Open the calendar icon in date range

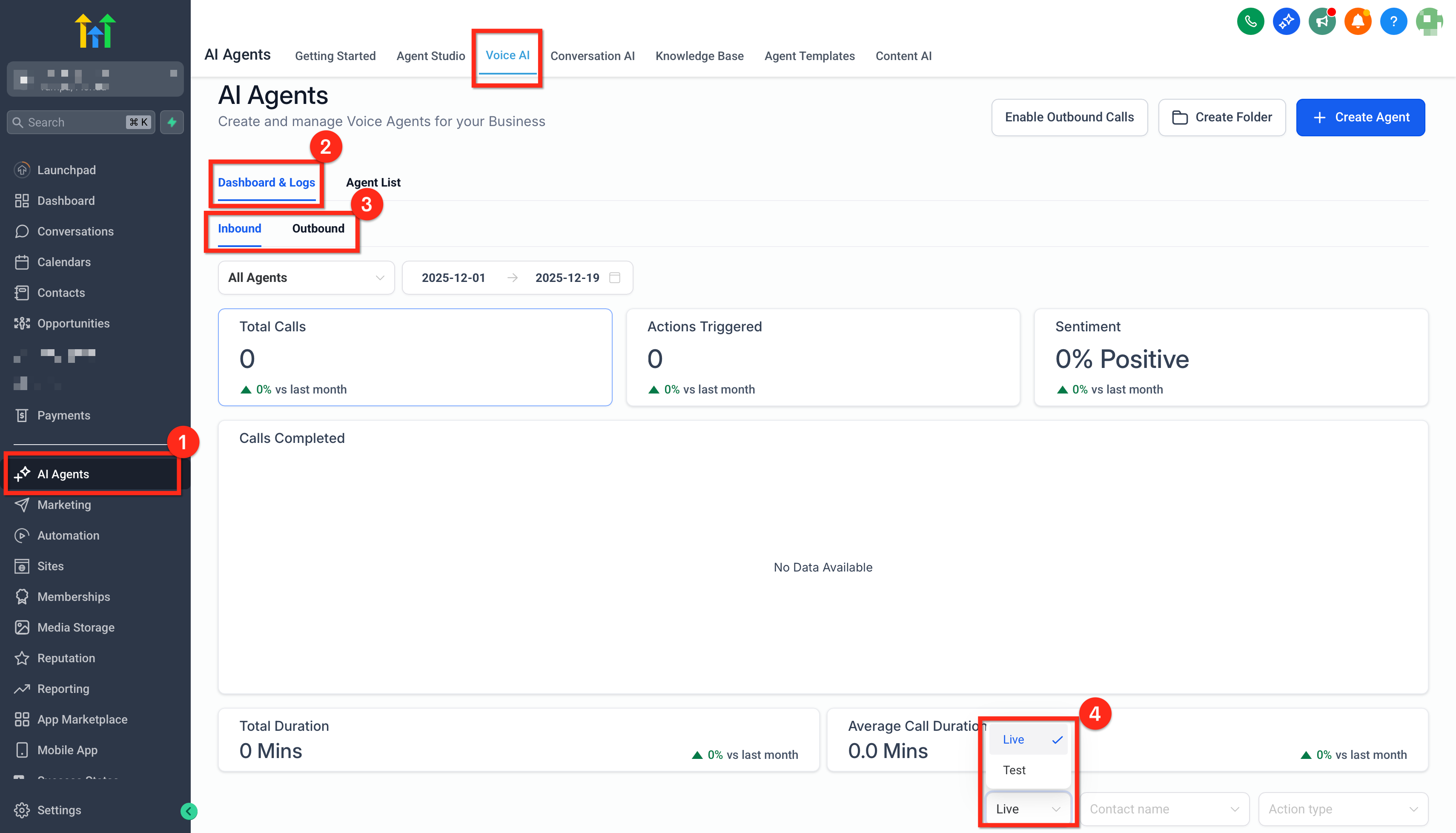615,278
